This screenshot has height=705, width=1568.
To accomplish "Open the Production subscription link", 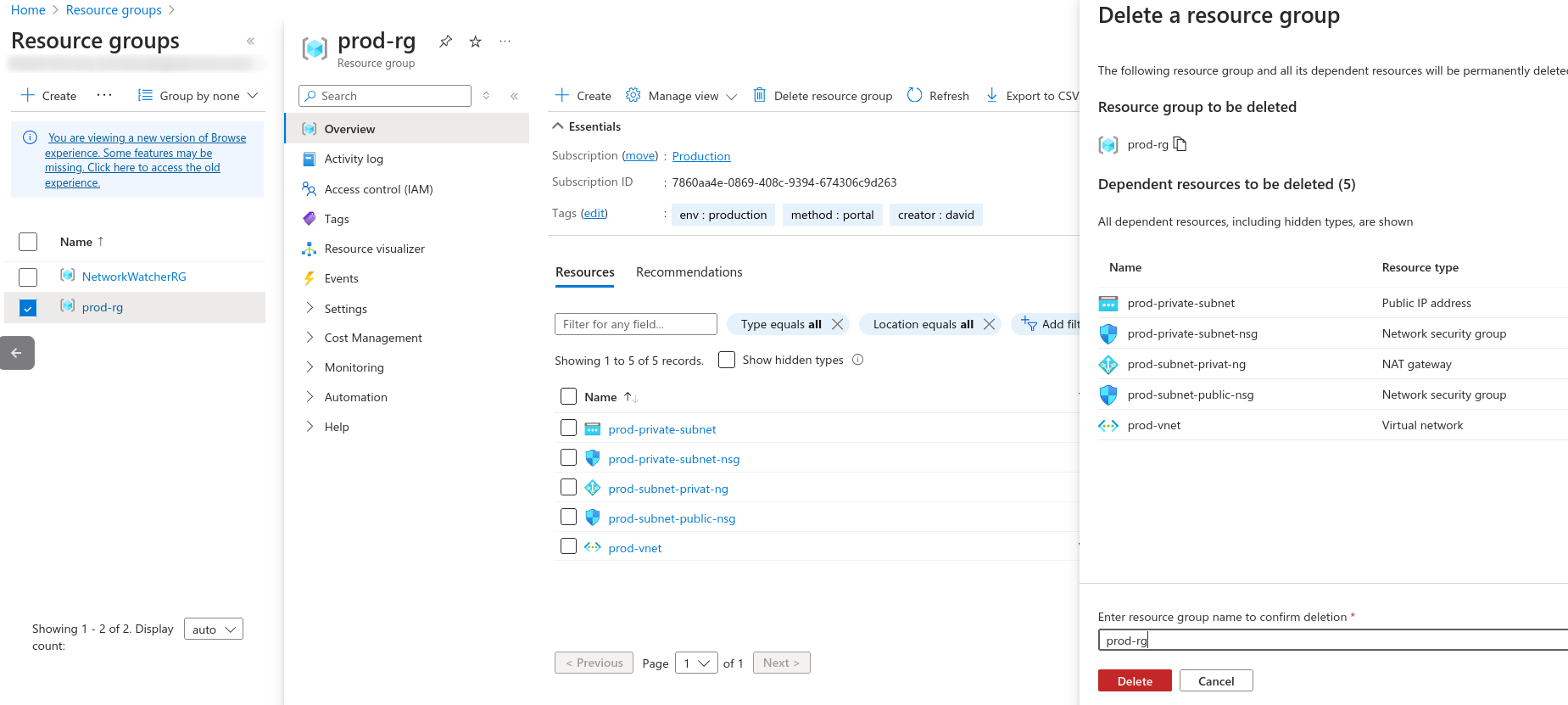I will click(700, 156).
